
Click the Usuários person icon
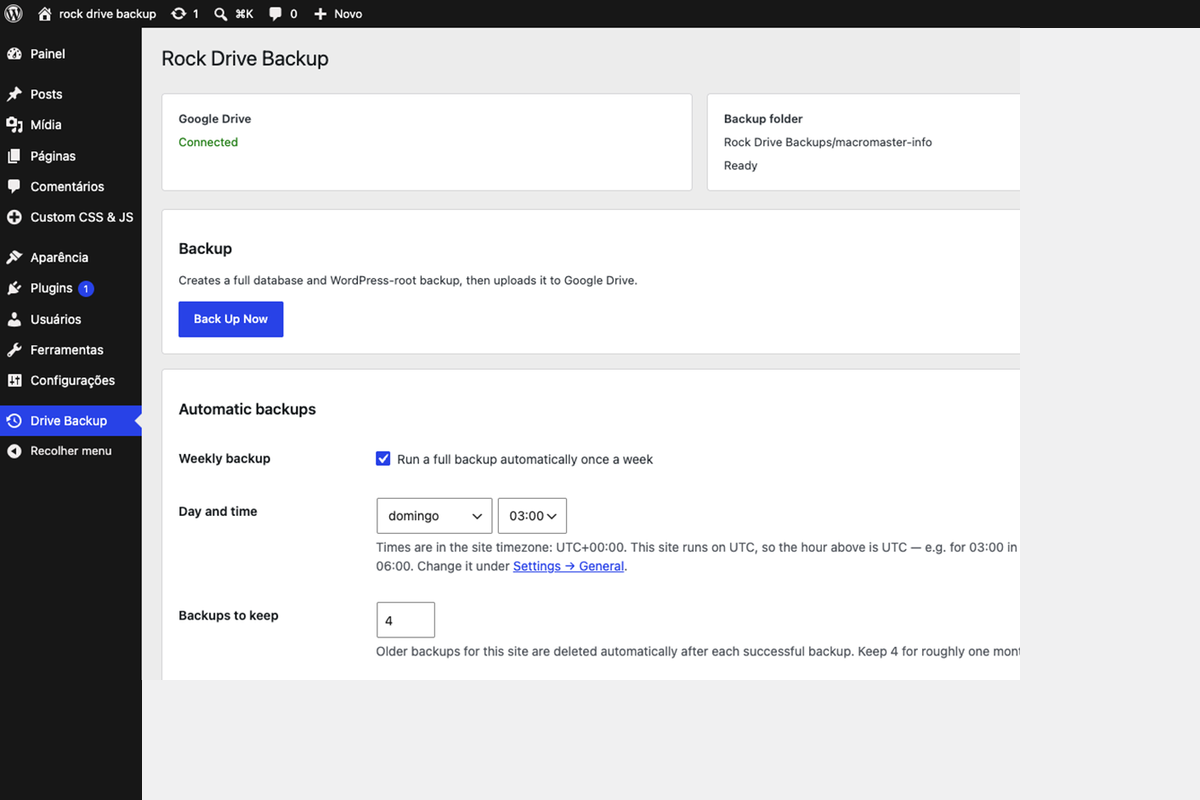point(14,319)
